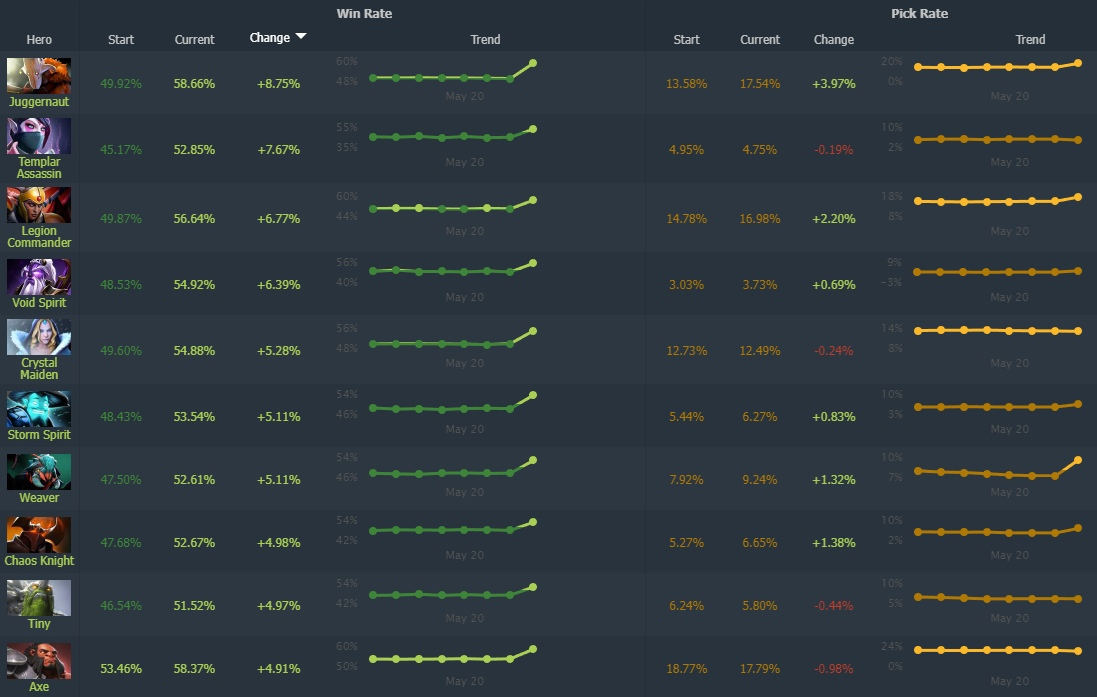Screen dimensions: 1097x697
Task: Click last point of Chaos Knight pick trend
Action: 1077,528
